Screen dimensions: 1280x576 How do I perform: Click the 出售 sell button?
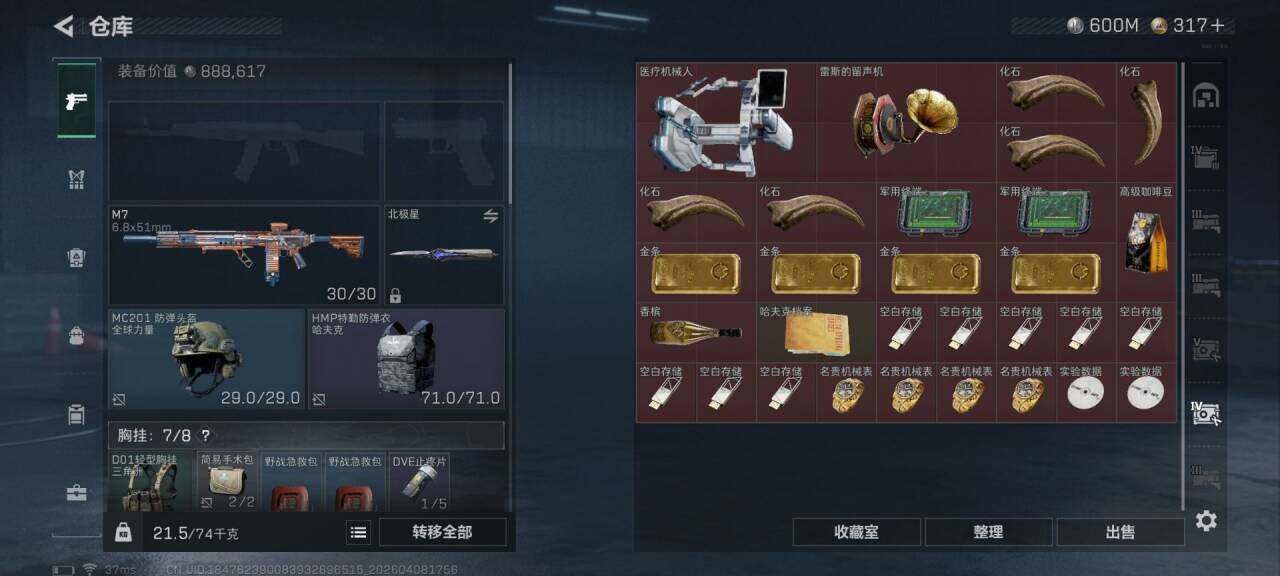click(x=1120, y=532)
